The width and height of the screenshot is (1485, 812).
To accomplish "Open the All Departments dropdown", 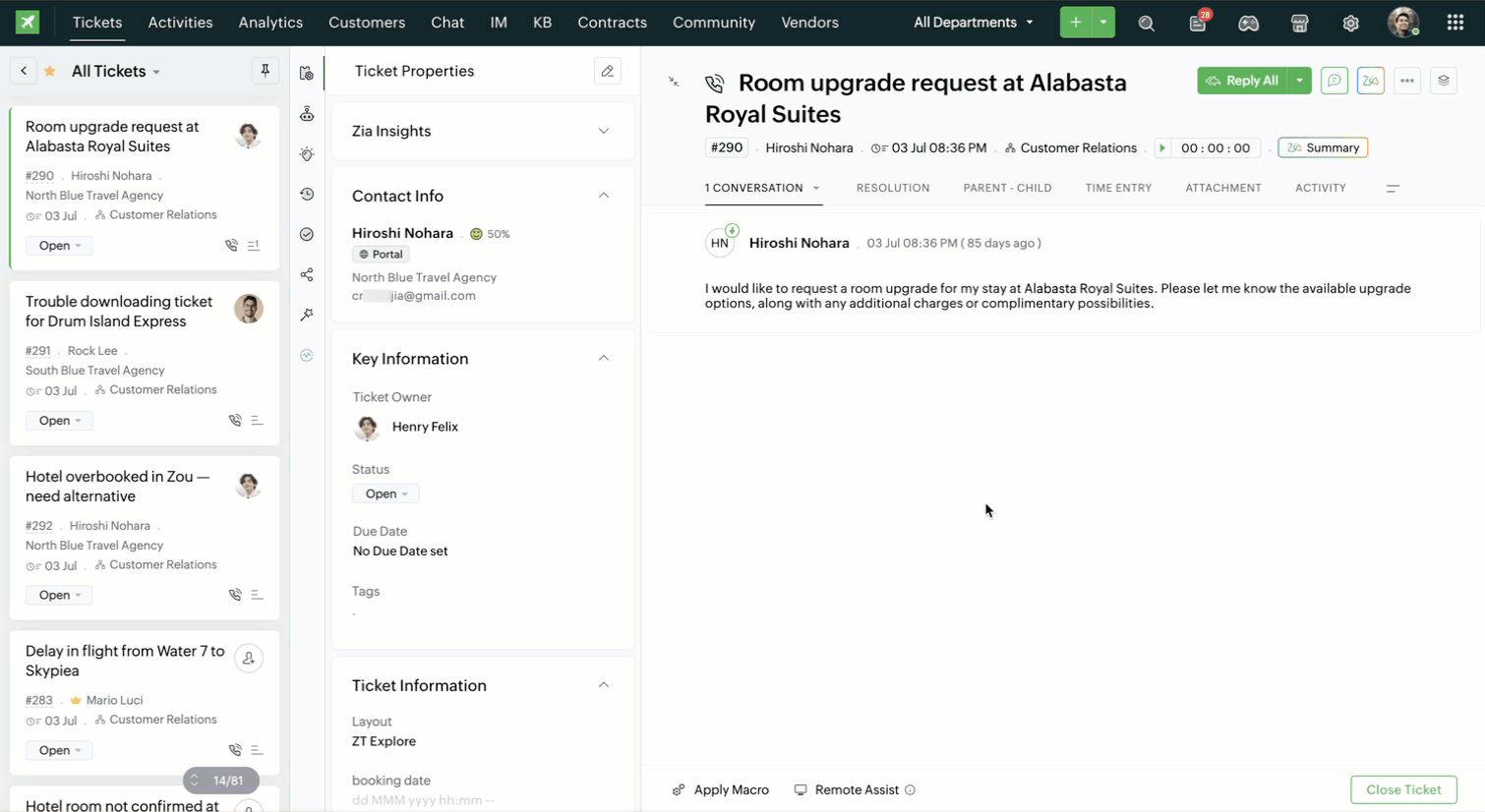I will [x=973, y=23].
